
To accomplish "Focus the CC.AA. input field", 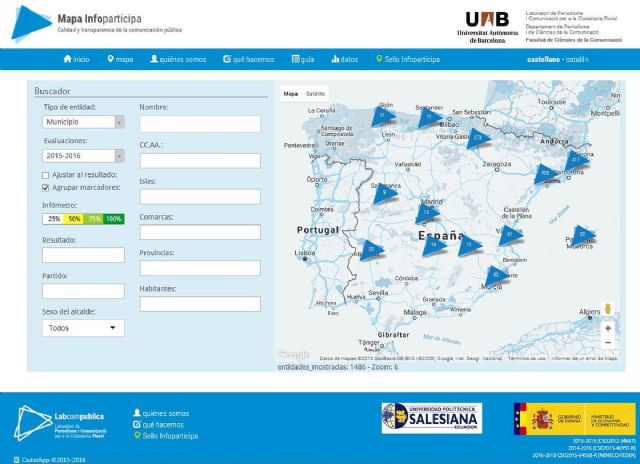I will [200, 161].
